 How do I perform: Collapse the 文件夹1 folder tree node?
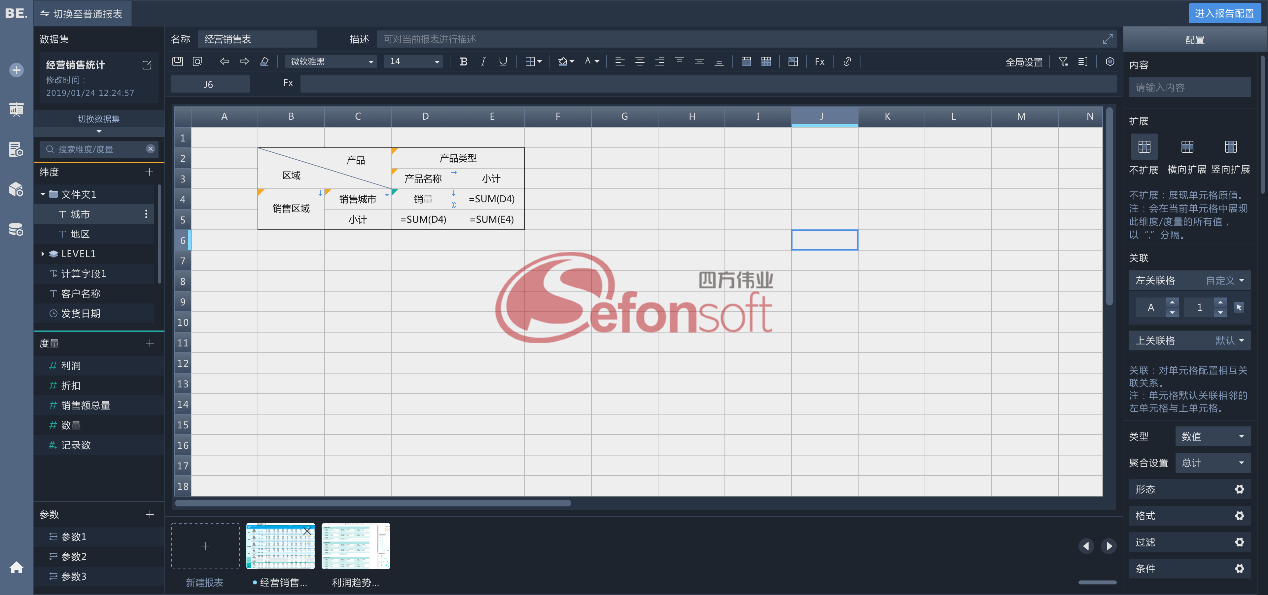click(x=42, y=194)
